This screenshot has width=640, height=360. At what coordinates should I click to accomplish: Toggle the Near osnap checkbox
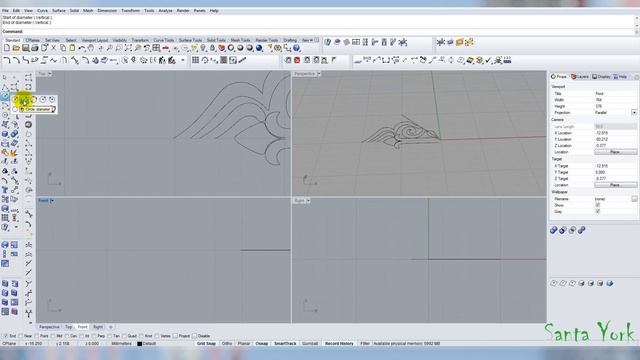[x=21, y=336]
